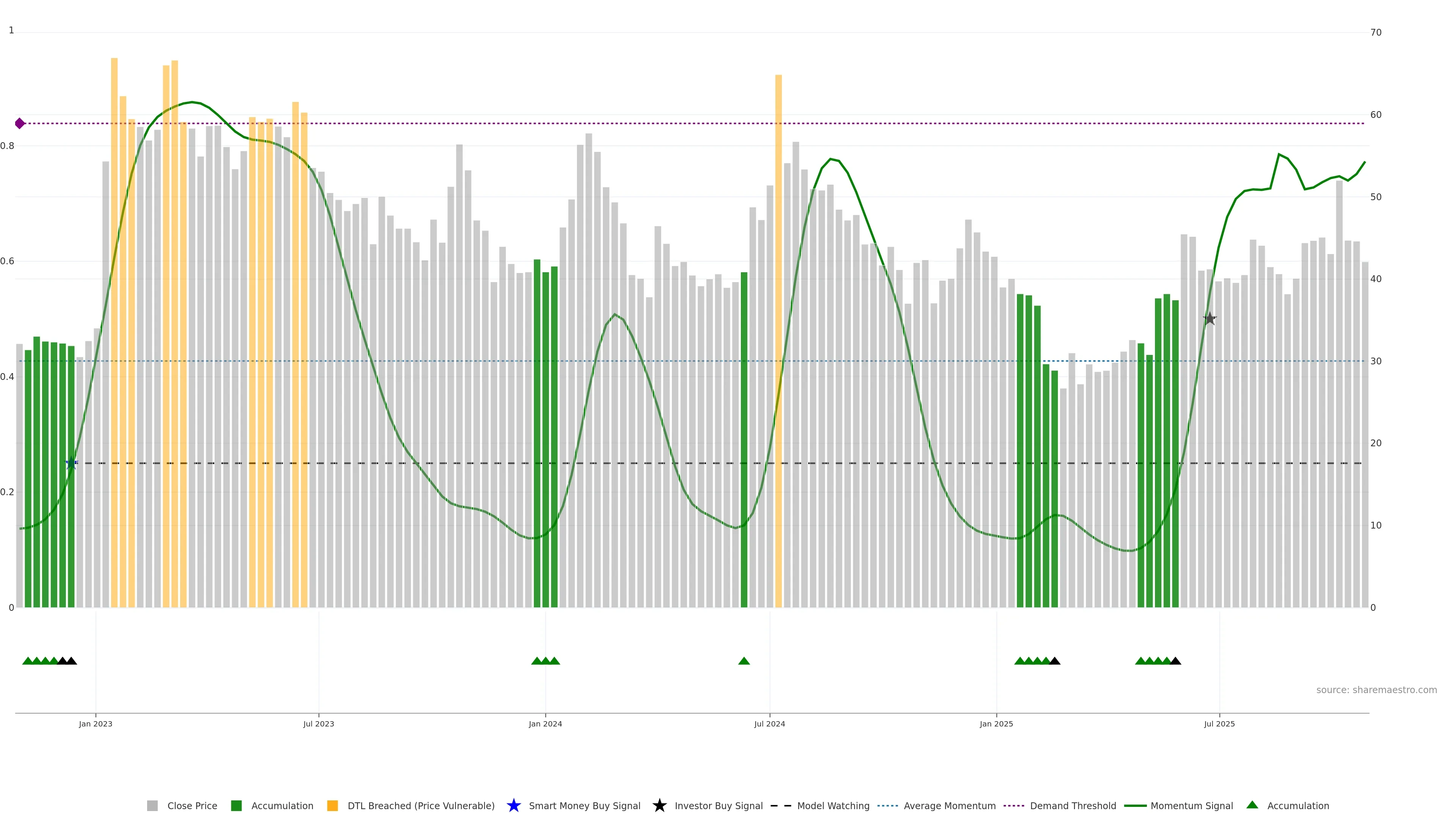
Task: Click the Jan 2024 x-axis label
Action: [x=545, y=724]
